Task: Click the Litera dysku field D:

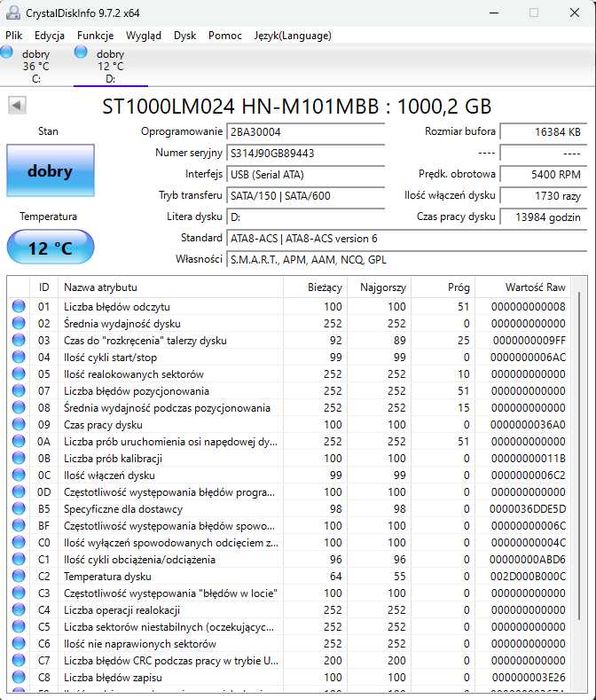Action: click(x=305, y=217)
